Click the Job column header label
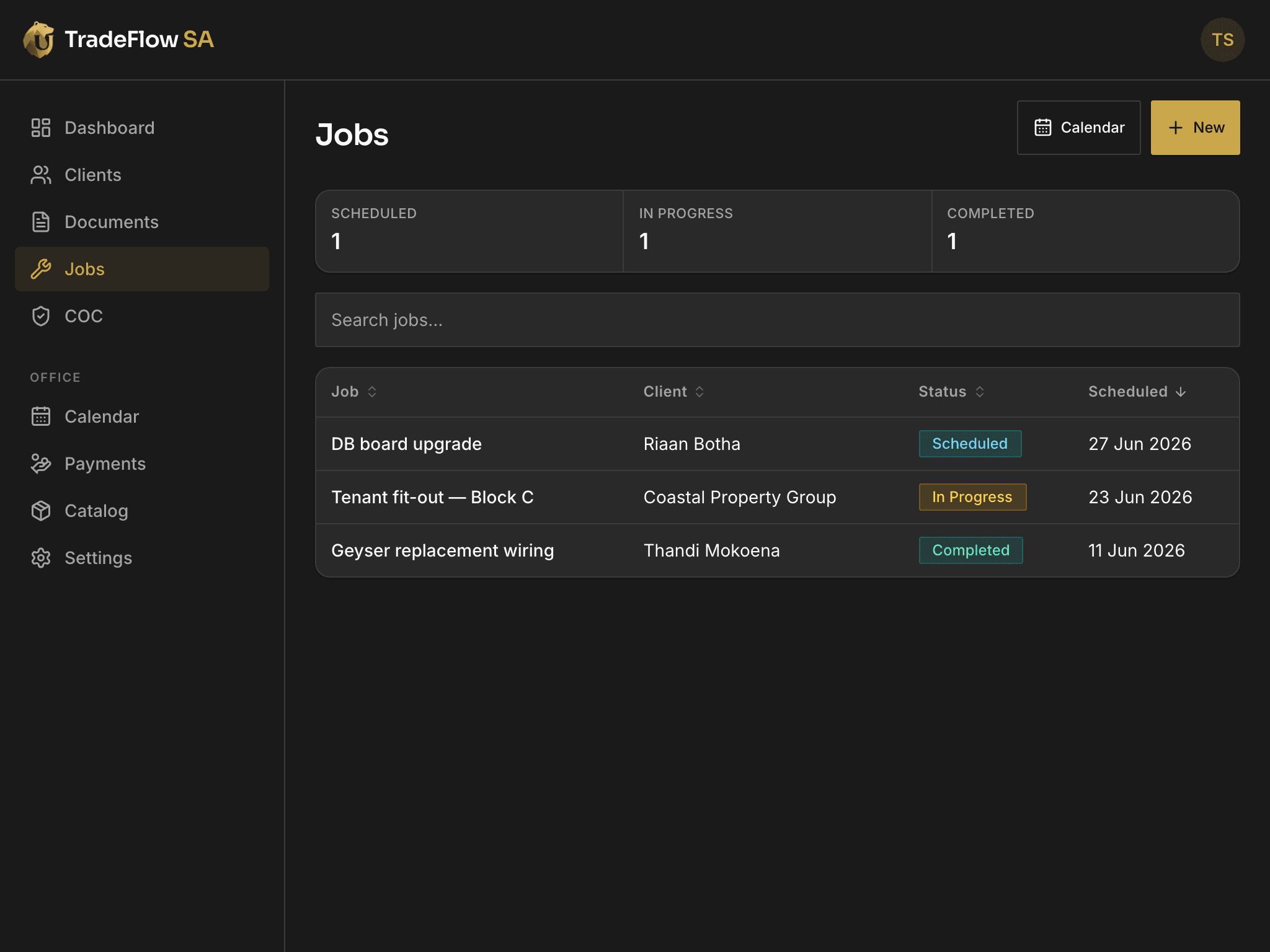Image resolution: width=1270 pixels, height=952 pixels. (x=345, y=392)
